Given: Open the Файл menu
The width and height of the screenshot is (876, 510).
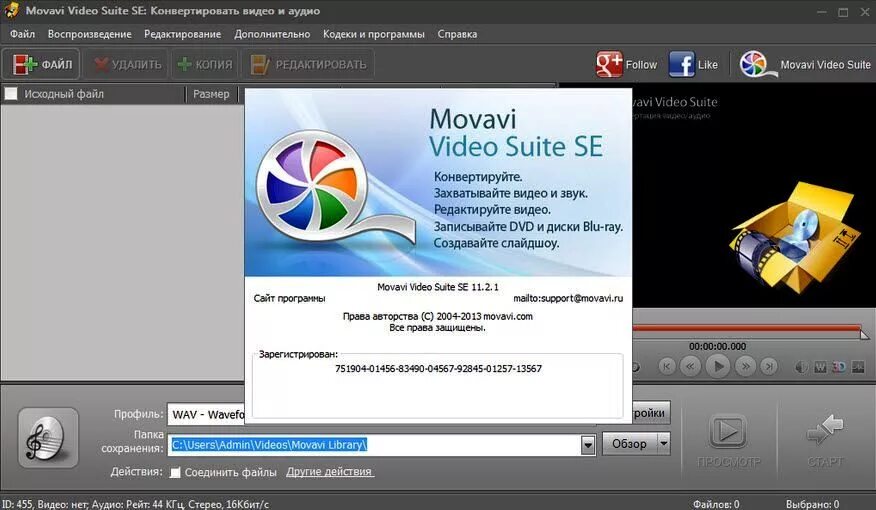Looking at the screenshot, I should click(22, 34).
